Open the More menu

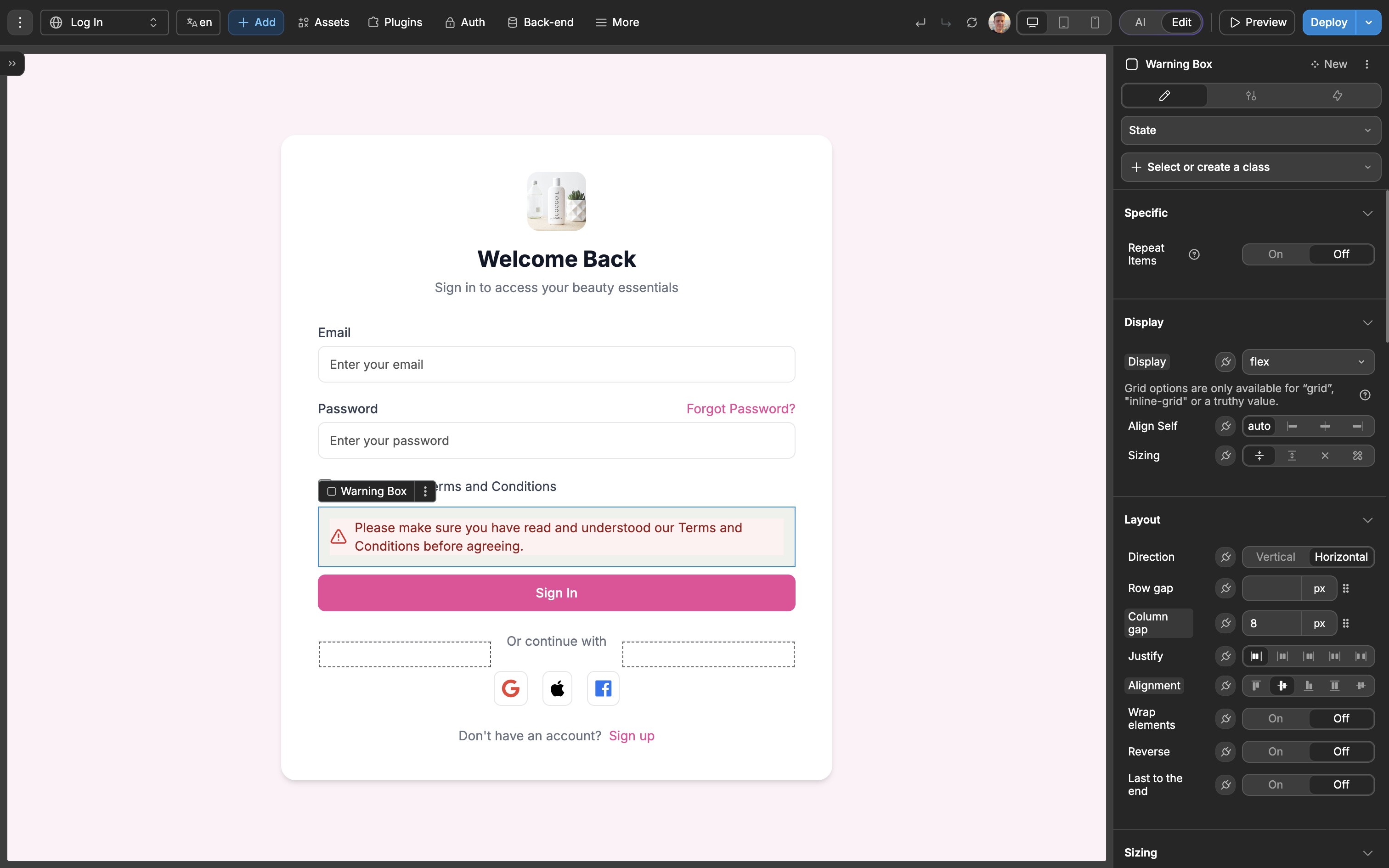[618, 23]
